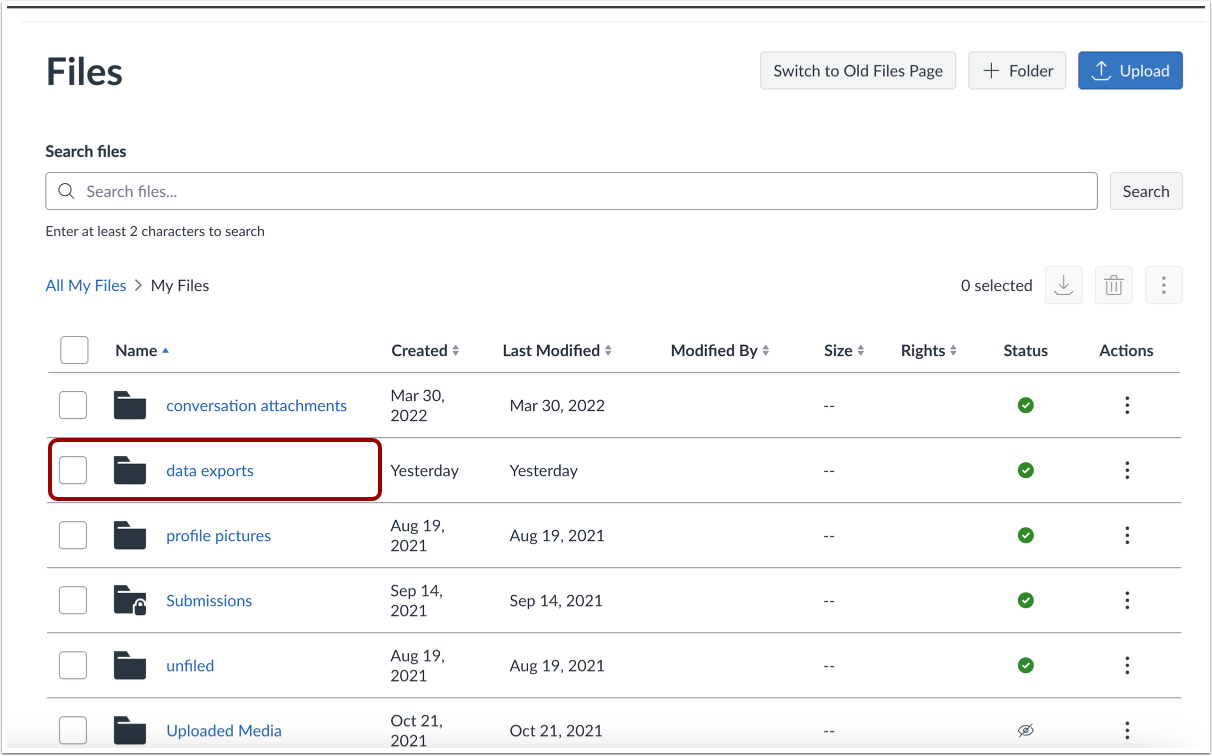Viewport: 1212px width, 756px height.
Task: Check the data exports folder checkbox
Action: point(73,470)
